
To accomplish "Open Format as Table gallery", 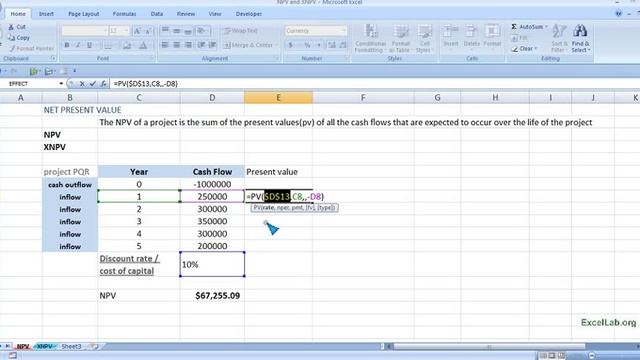I will (400, 38).
